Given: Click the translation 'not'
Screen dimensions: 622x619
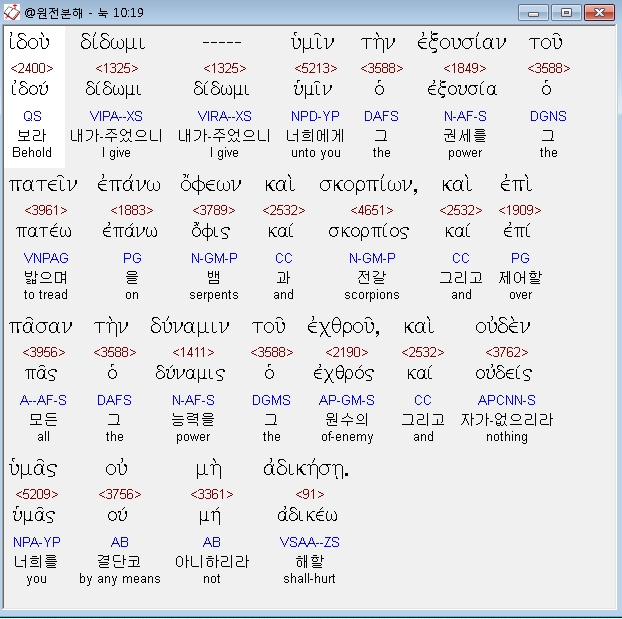Looking at the screenshot, I should click(x=211, y=579).
